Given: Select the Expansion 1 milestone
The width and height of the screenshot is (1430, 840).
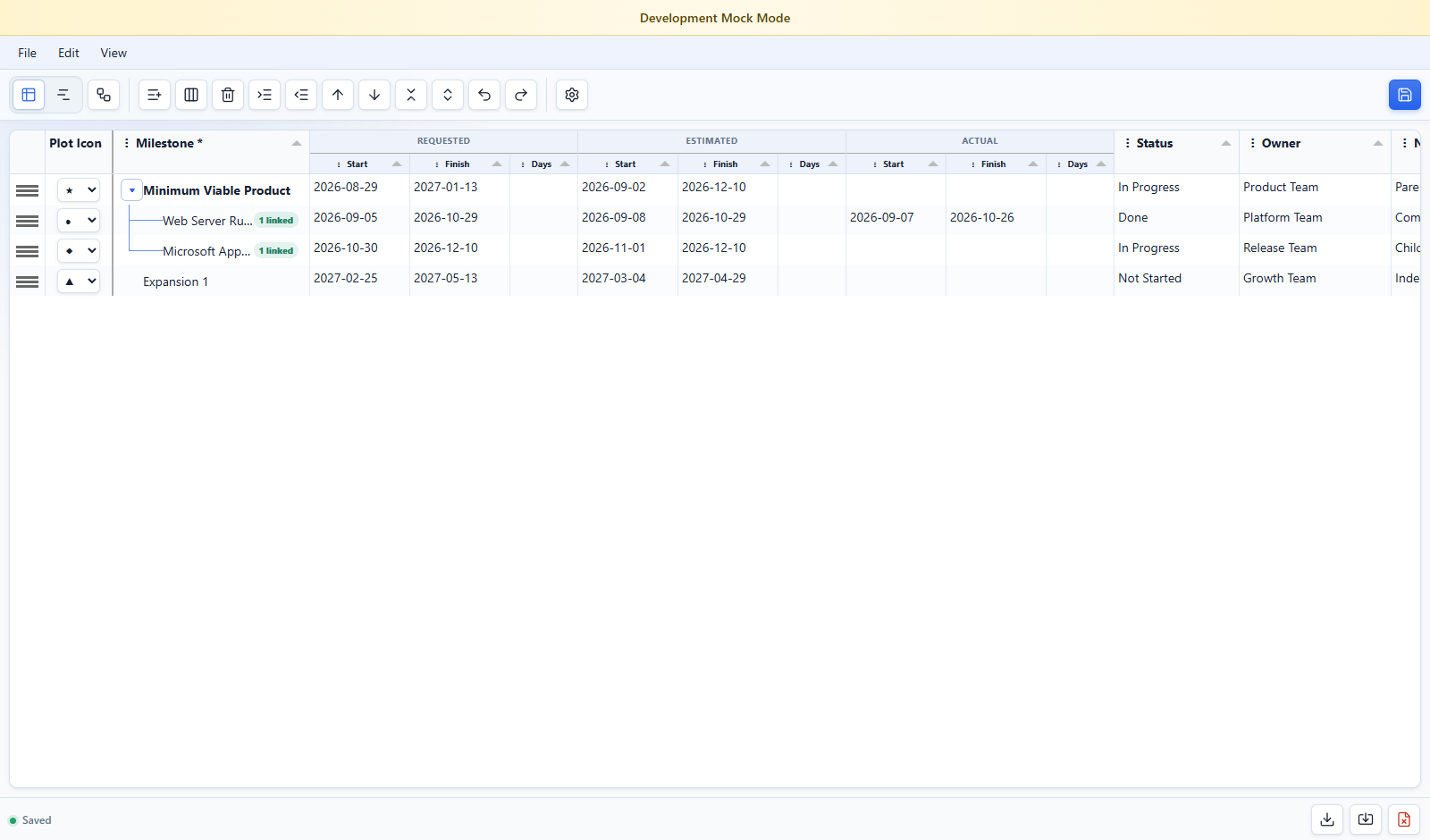Looking at the screenshot, I should [175, 281].
